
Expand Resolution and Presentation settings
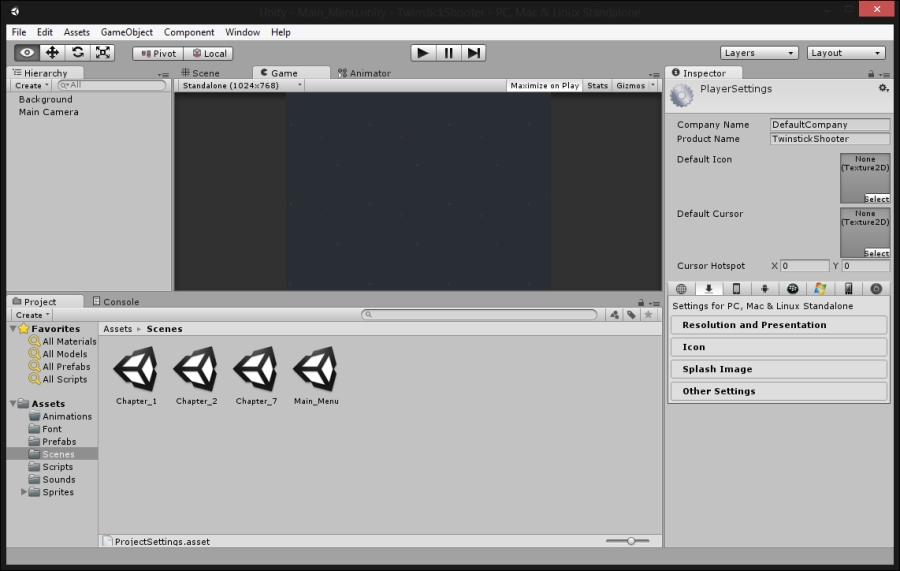pos(779,325)
